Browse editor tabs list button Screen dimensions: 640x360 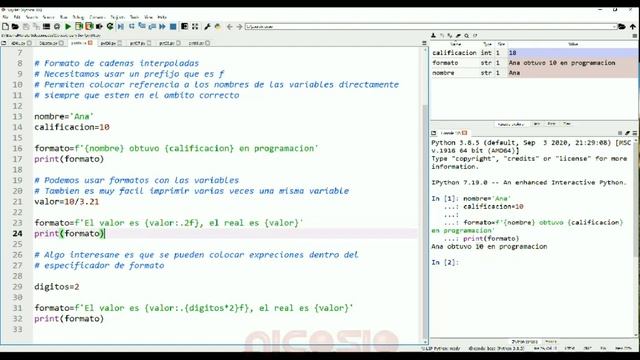tap(4, 43)
